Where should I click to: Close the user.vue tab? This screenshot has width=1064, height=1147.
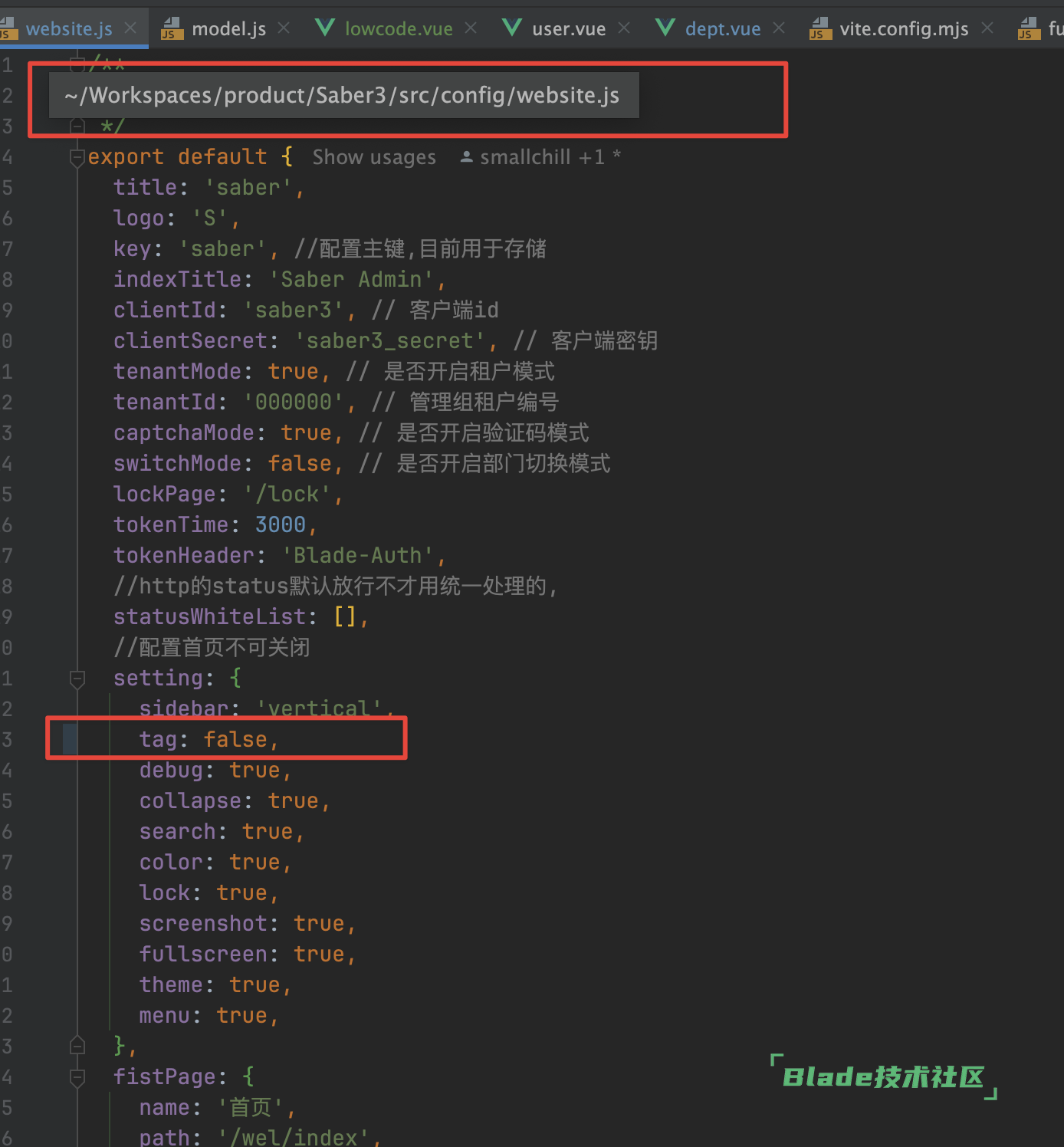(624, 28)
